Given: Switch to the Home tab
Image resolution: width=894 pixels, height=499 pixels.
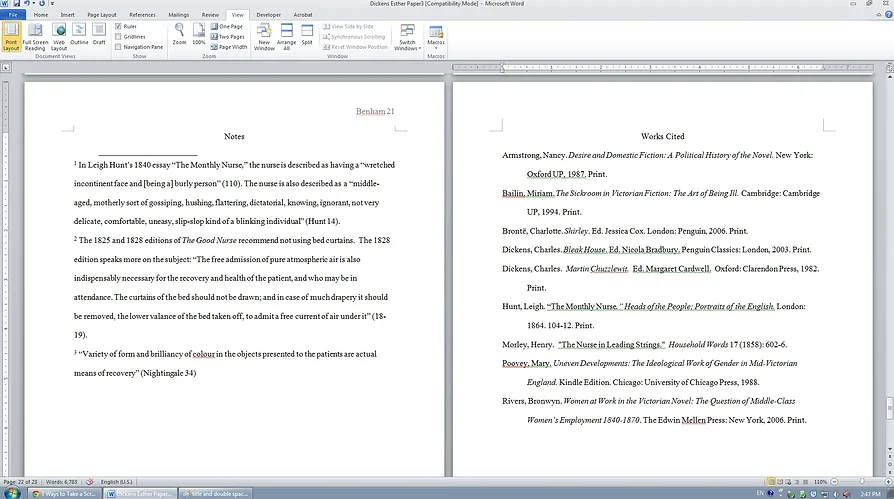Looking at the screenshot, I should pyautogui.click(x=41, y=15).
